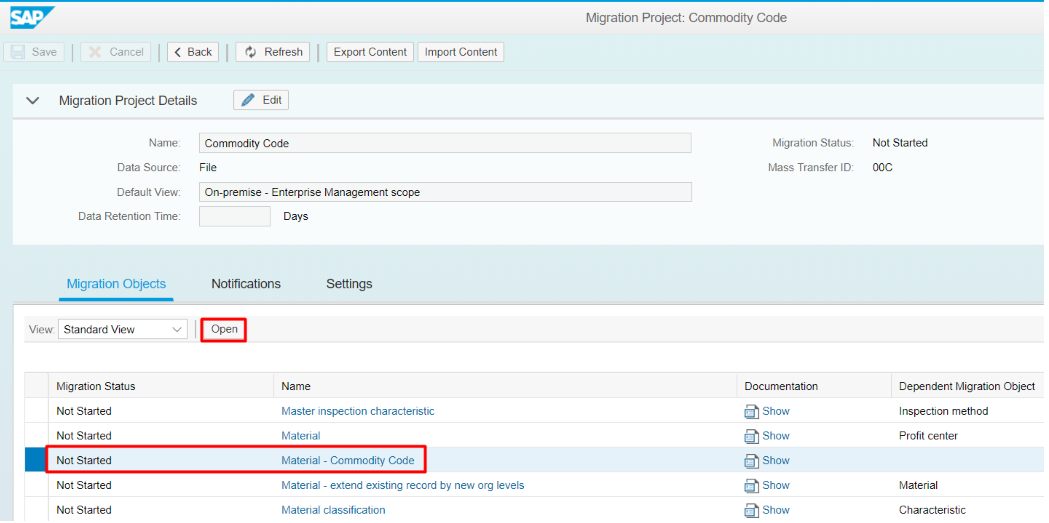Image resolution: width=1049 pixels, height=523 pixels.
Task: Edit the migration project details
Action: pyautogui.click(x=261, y=100)
